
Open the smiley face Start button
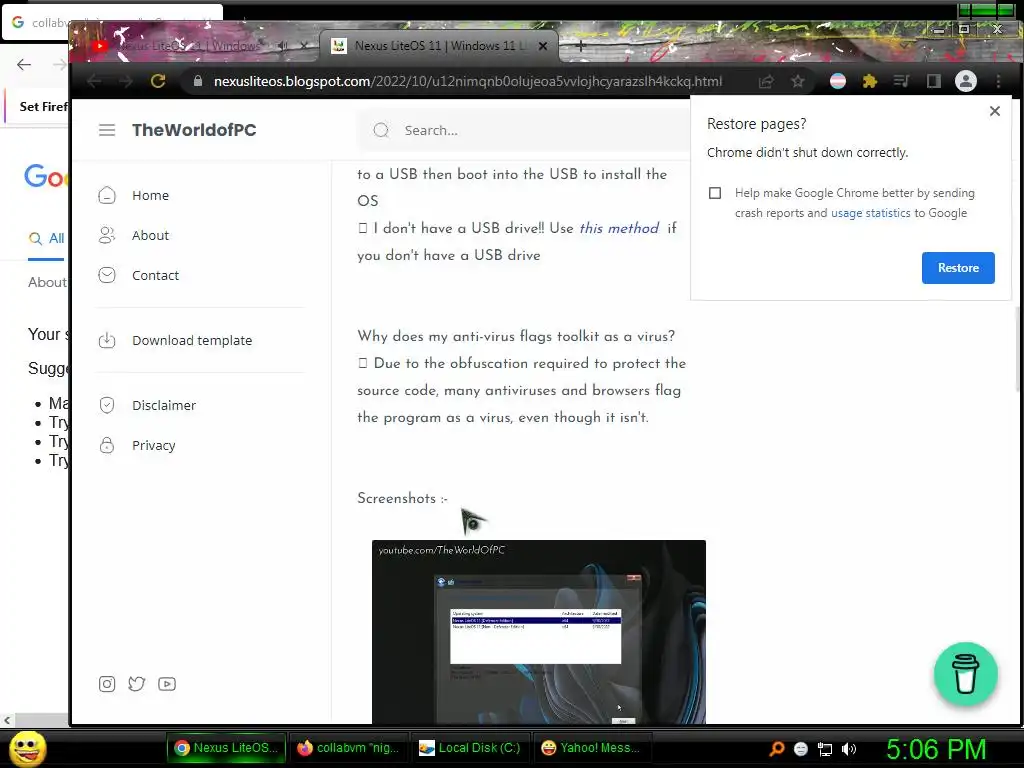[28, 748]
